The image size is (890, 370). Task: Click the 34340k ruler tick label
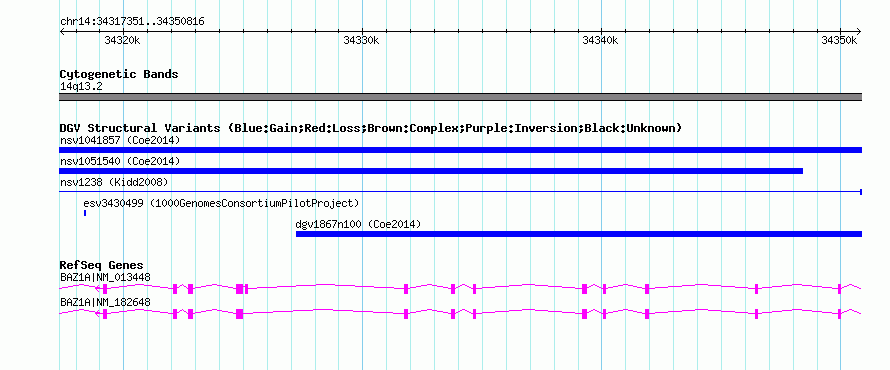coord(601,41)
